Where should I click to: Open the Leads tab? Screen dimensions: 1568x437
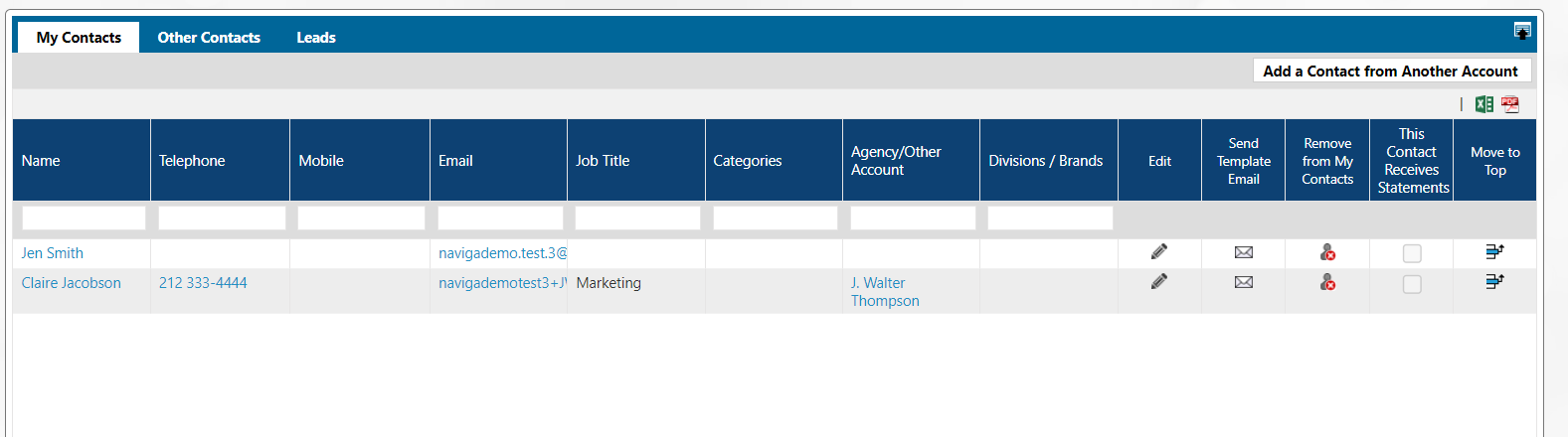pyautogui.click(x=316, y=38)
